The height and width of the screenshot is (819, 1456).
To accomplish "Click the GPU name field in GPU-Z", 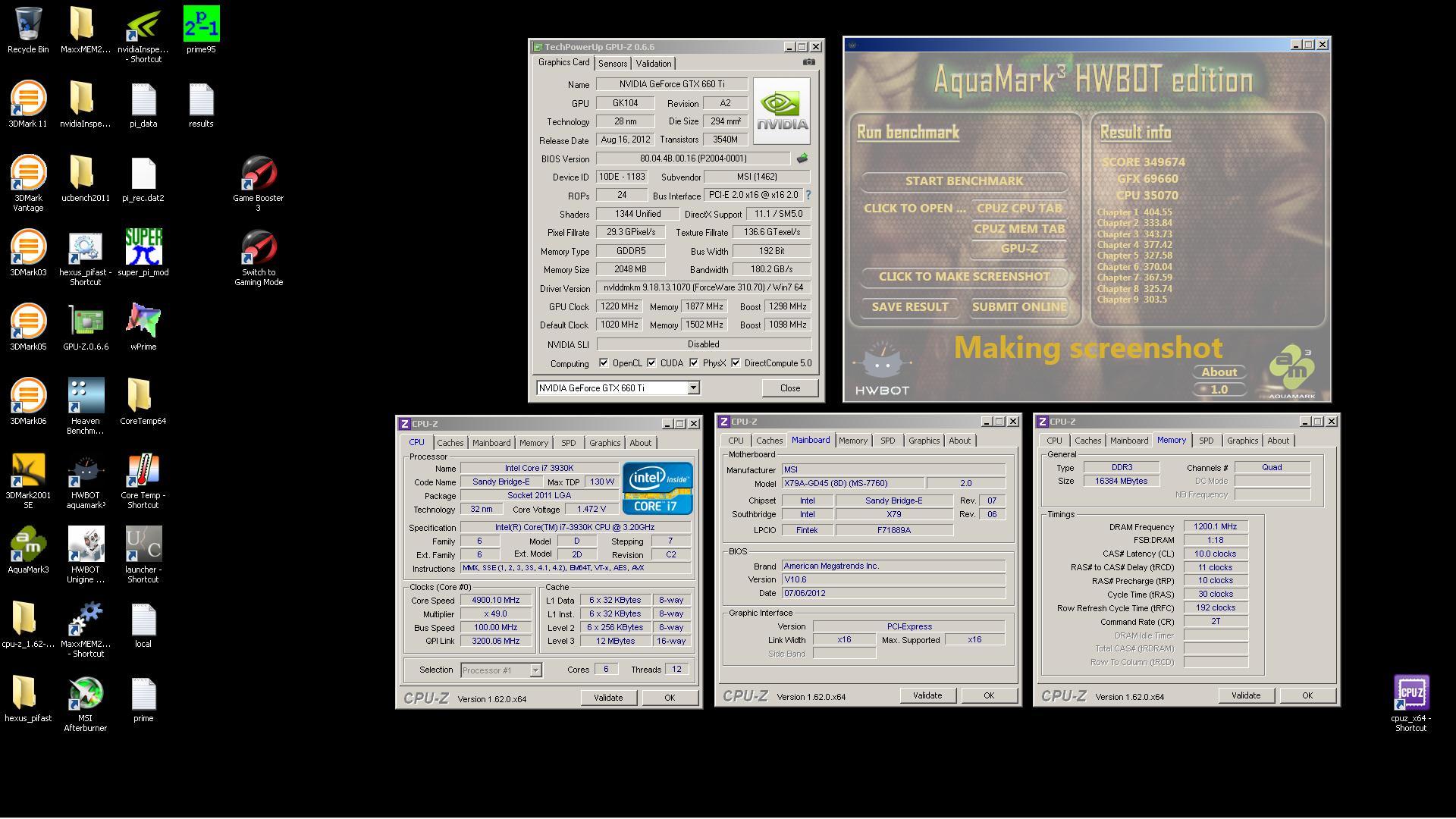I will pyautogui.click(x=671, y=84).
